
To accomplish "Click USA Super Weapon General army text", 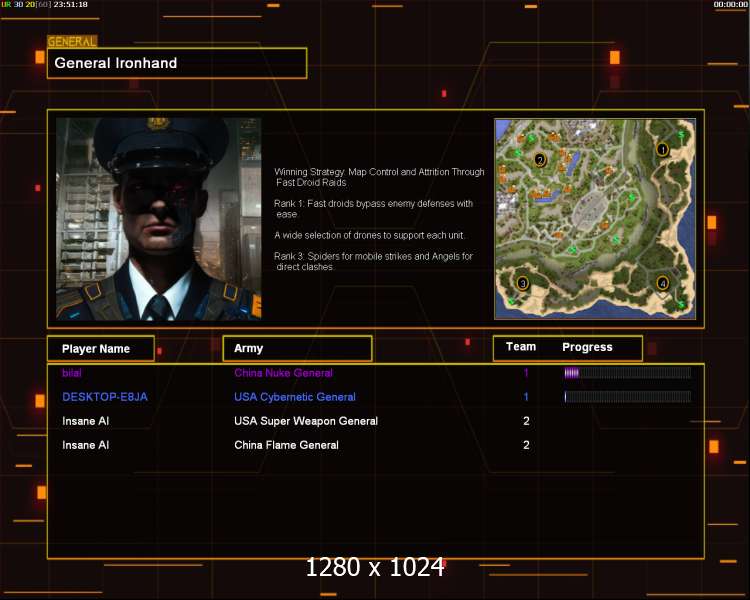I will point(306,421).
